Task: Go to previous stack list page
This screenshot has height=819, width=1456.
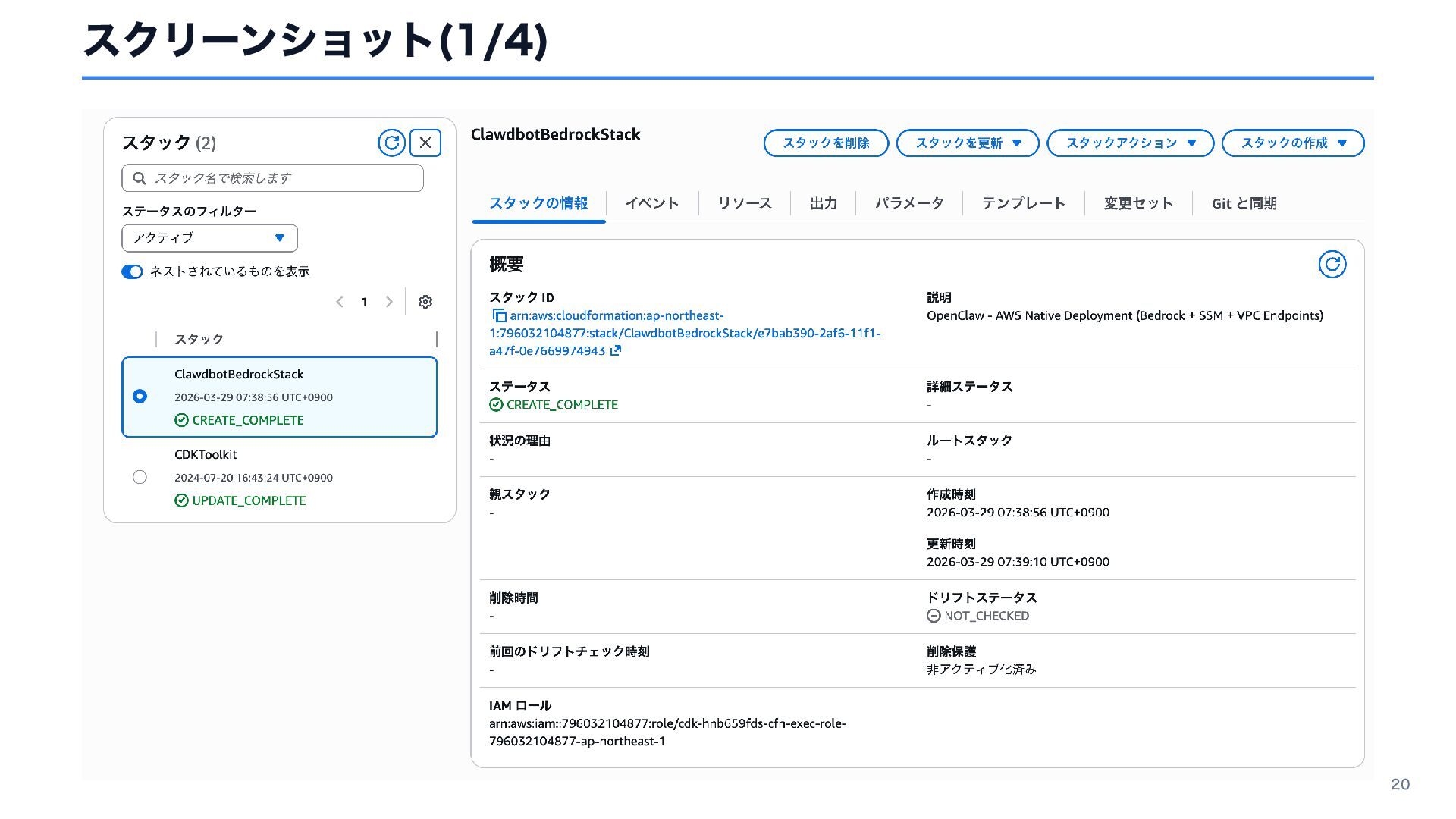Action: 340,302
